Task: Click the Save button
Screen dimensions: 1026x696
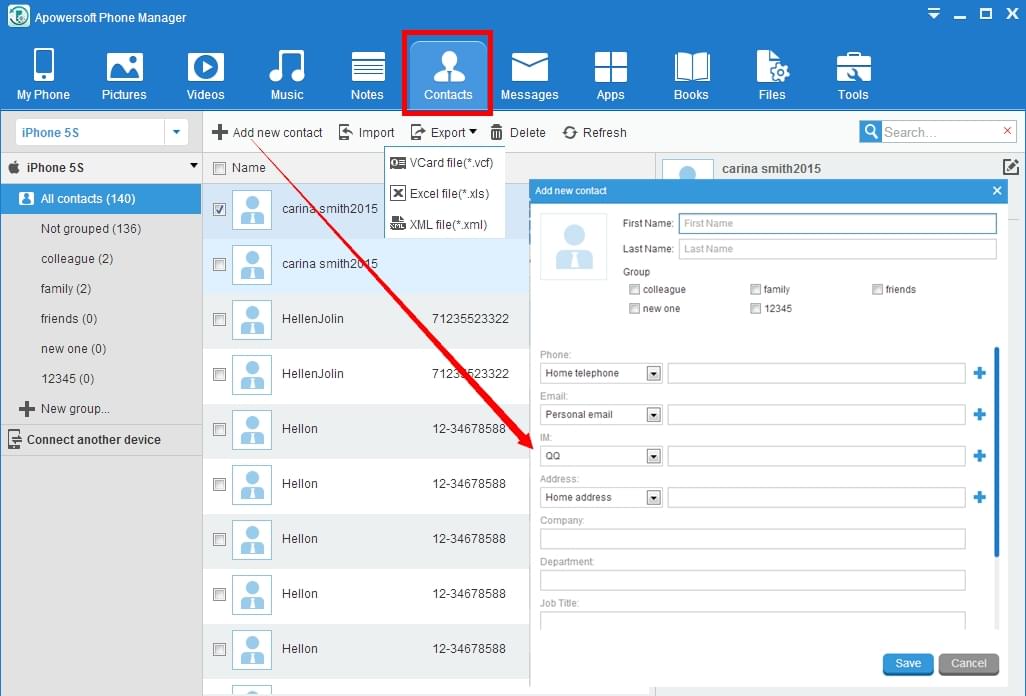Action: 908,663
